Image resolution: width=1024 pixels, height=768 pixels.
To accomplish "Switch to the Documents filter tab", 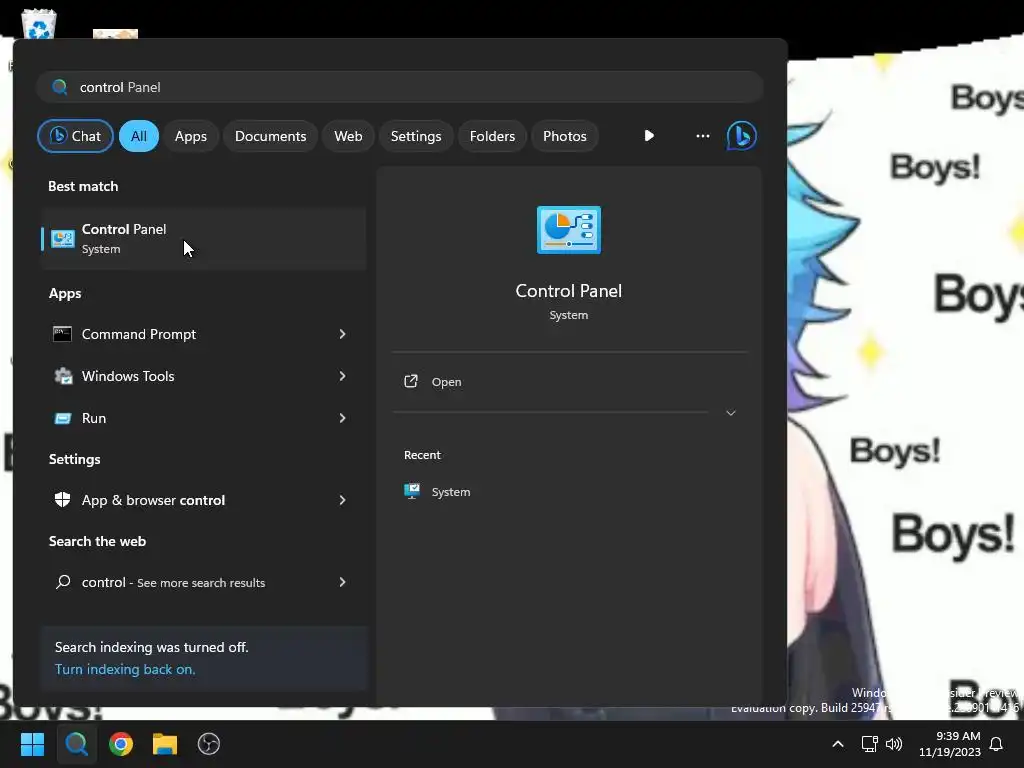I will [x=270, y=136].
